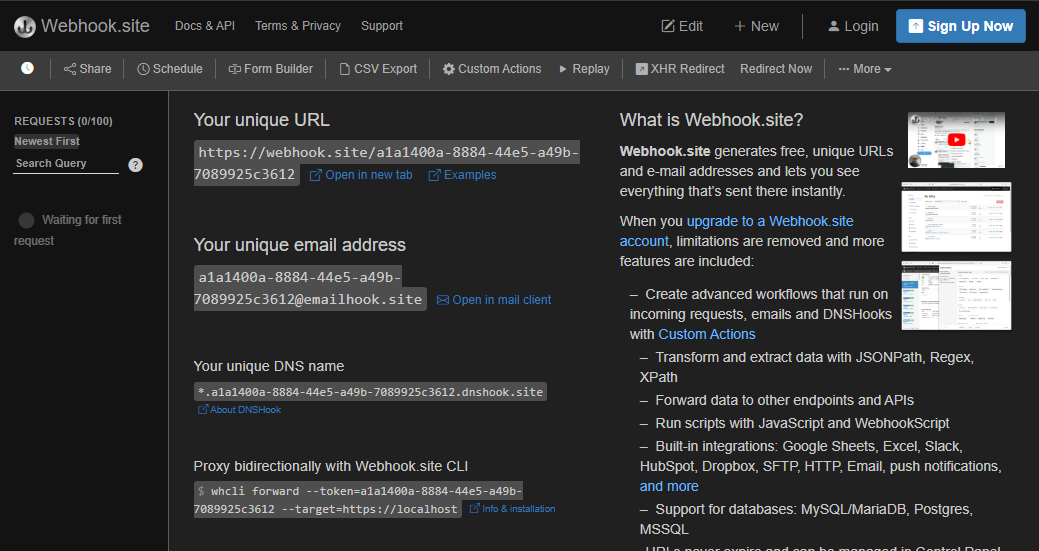Click the XHR Redirect arrow icon
Image resolution: width=1039 pixels, height=551 pixels.
pos(641,69)
